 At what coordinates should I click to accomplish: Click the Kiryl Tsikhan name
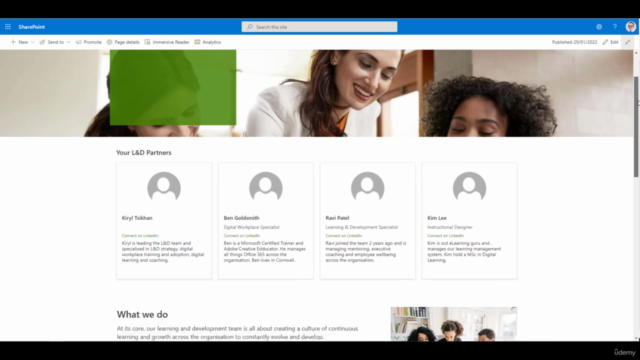[x=137, y=218]
